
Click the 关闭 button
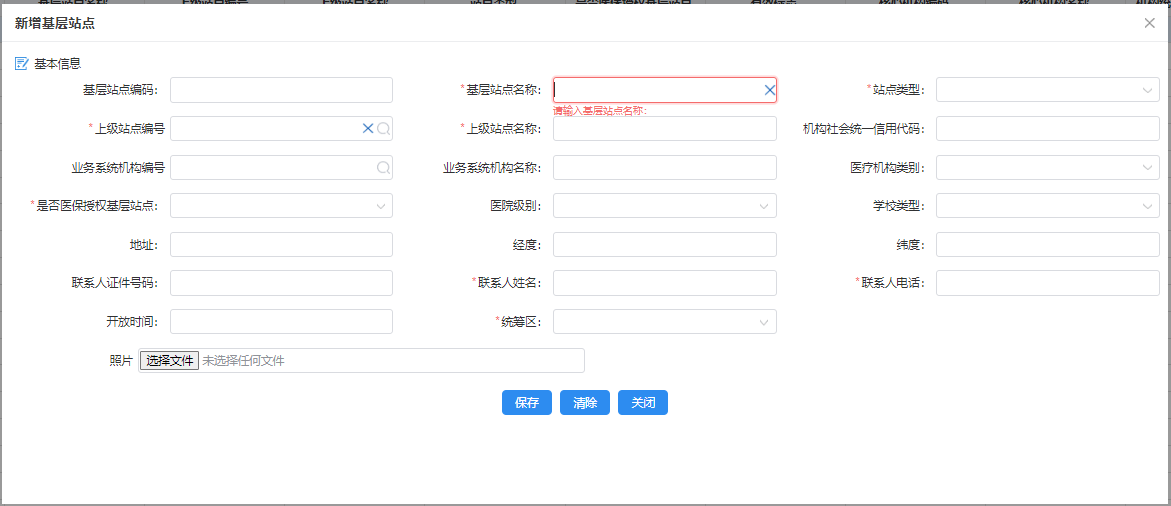pos(642,403)
